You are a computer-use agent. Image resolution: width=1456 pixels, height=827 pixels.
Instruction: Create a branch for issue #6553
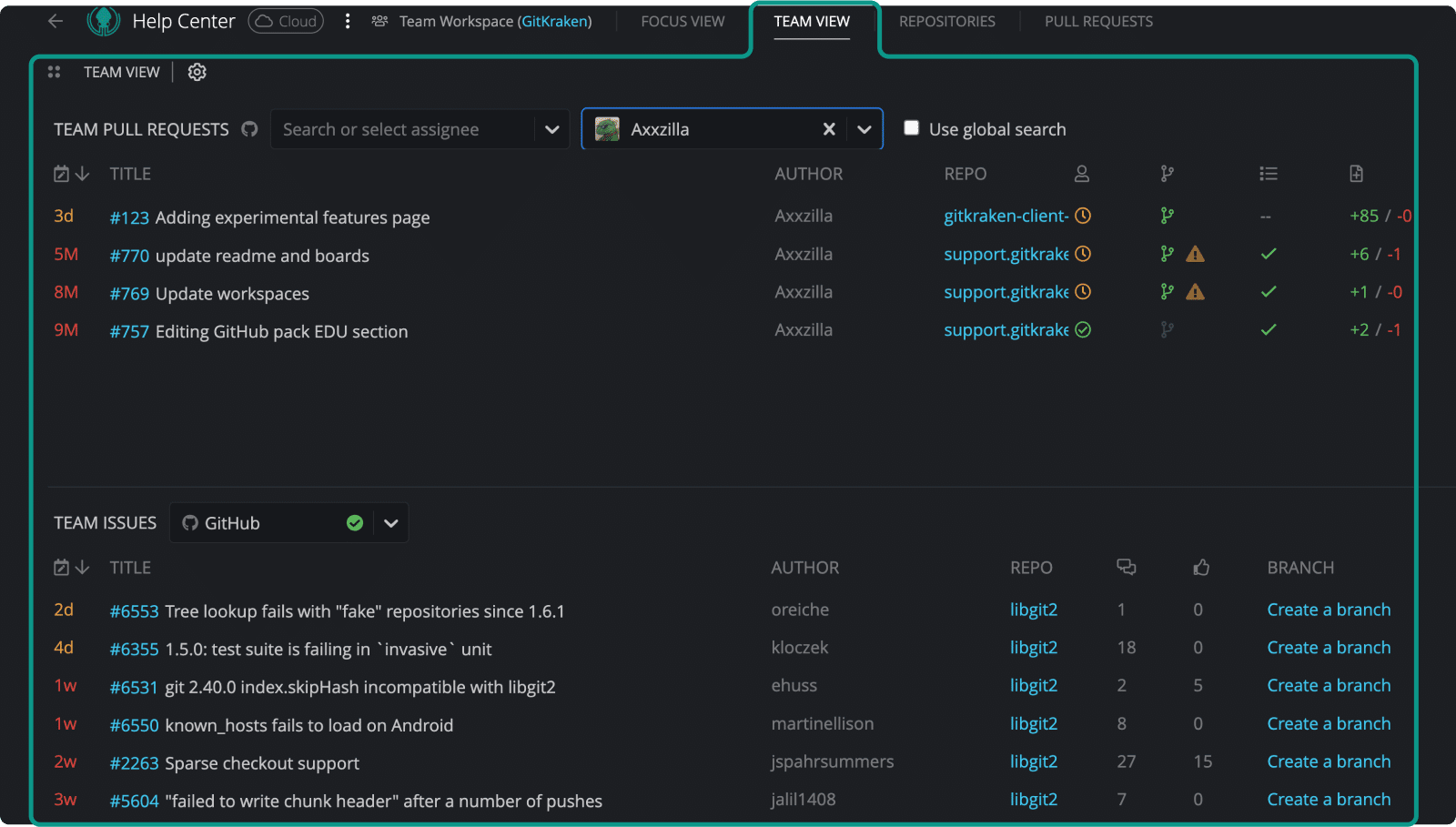pyautogui.click(x=1329, y=610)
